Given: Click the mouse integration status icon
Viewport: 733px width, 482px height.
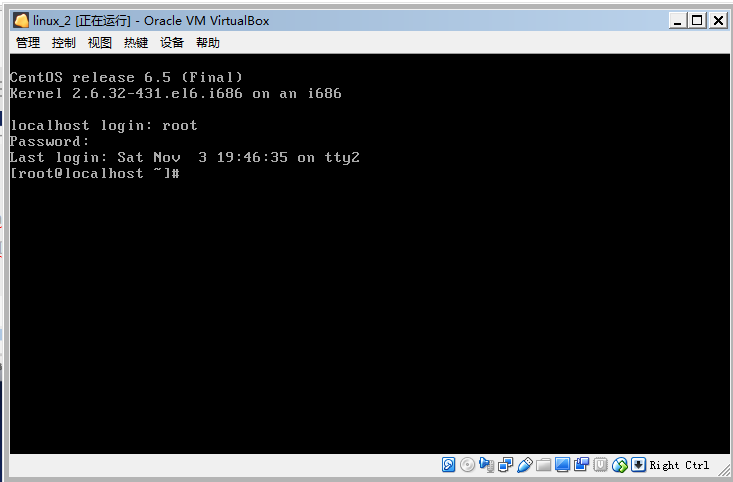Looking at the screenshot, I should tap(620, 465).
